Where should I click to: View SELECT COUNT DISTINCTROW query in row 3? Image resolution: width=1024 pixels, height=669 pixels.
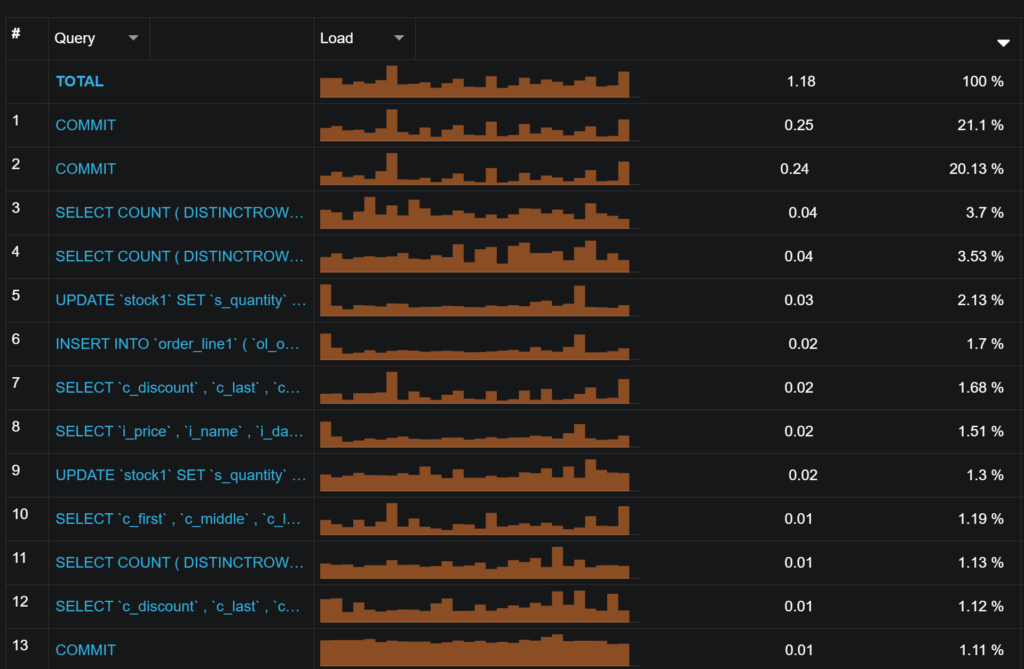point(180,212)
